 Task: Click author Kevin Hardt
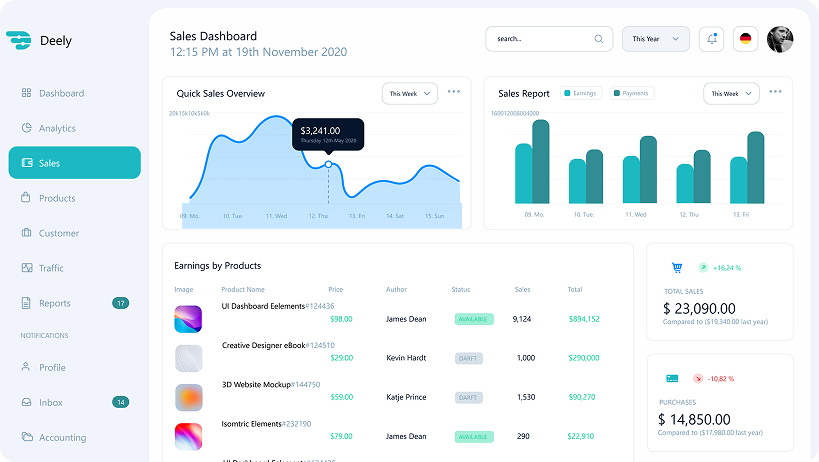(x=406, y=358)
